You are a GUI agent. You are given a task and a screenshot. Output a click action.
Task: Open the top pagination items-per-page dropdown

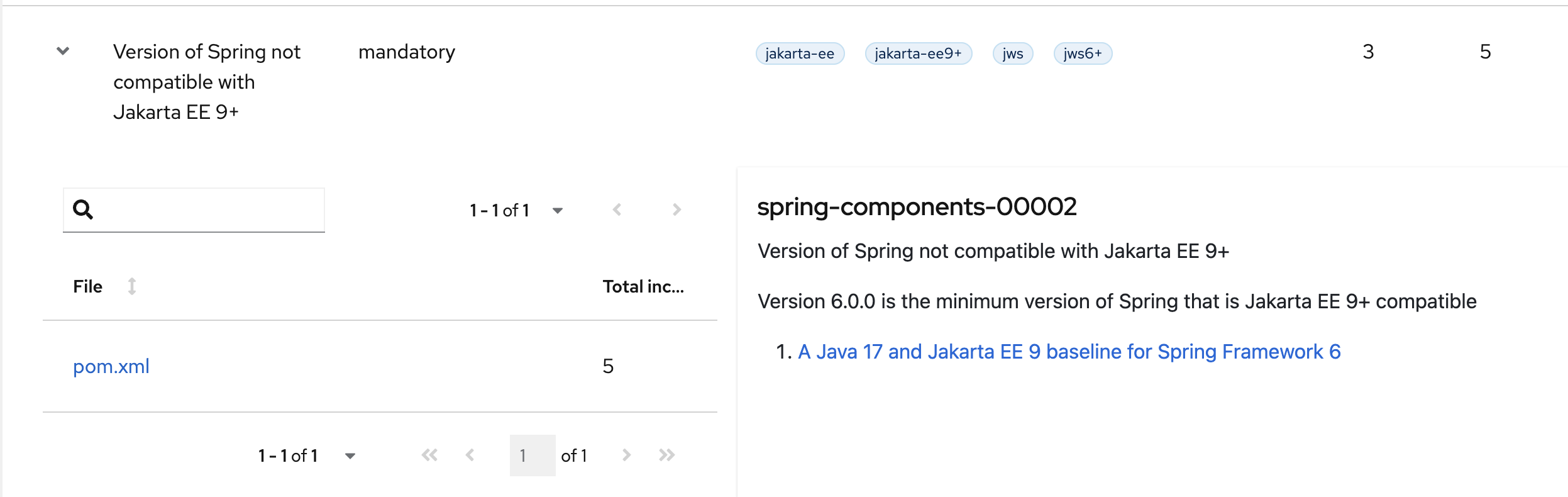click(x=557, y=210)
